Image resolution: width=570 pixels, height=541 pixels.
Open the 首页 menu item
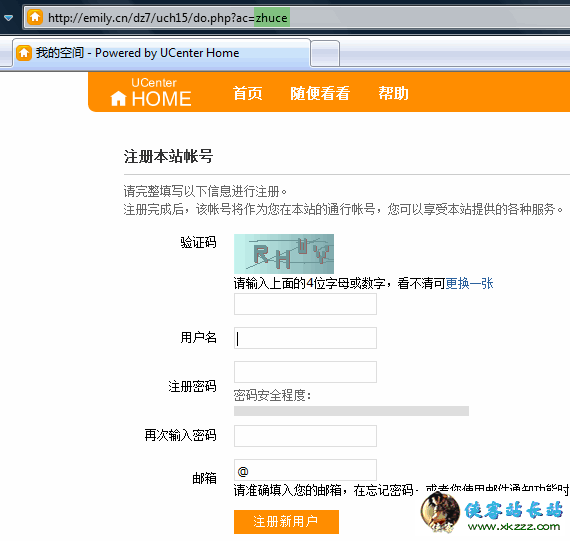(247, 93)
